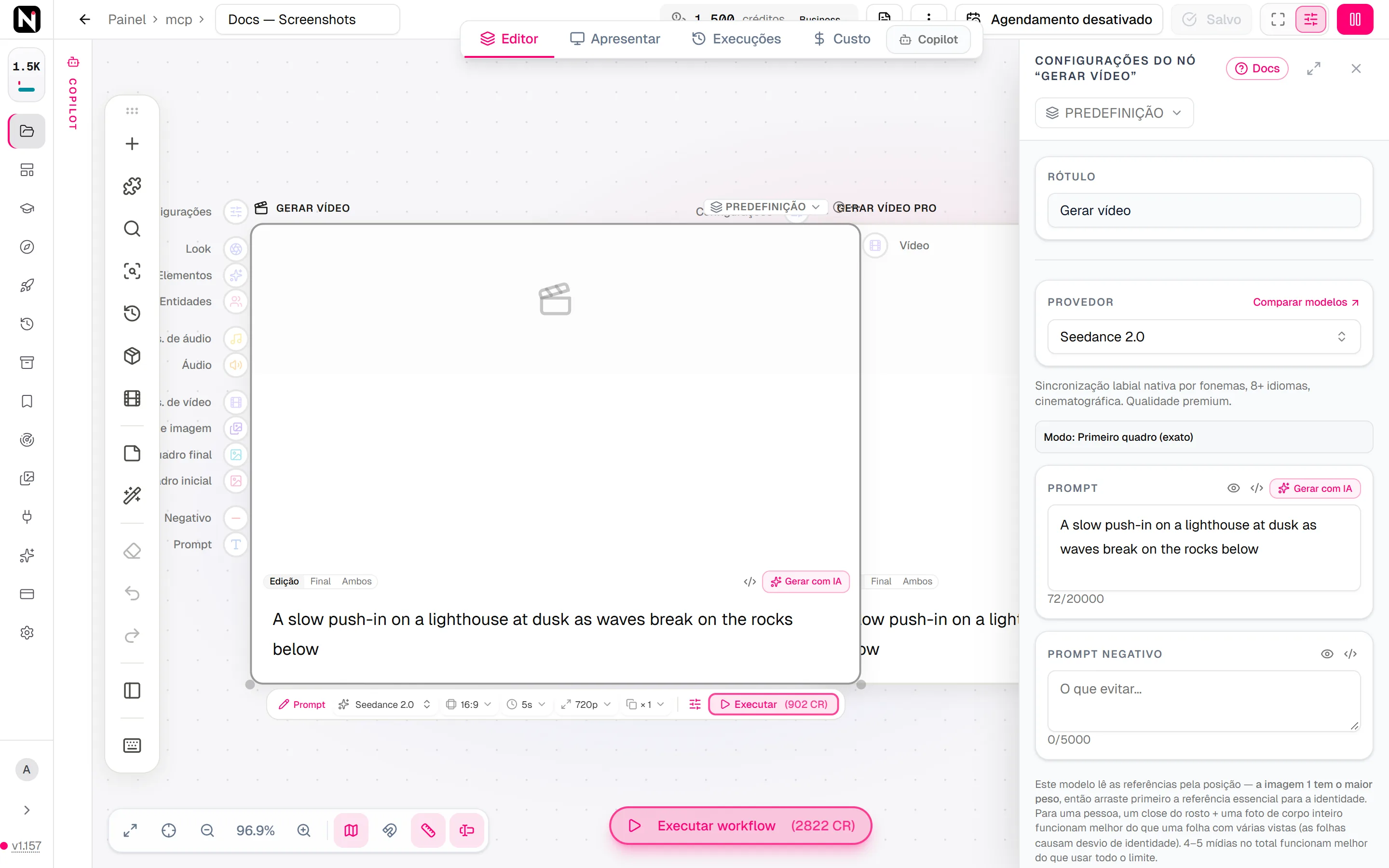Open history clock icon in the canvas toolbar

click(132, 313)
